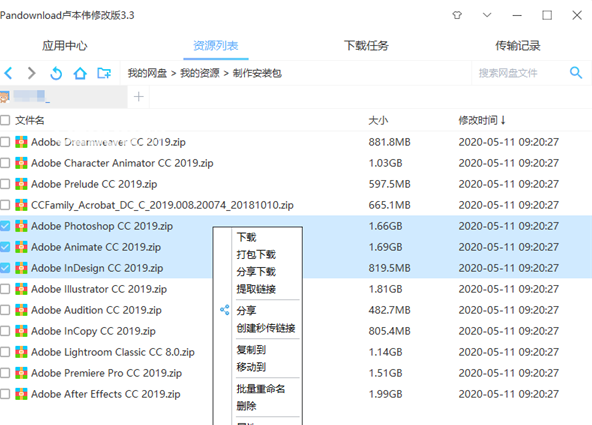Click zip icon of Adobe Character Animator

(21, 163)
